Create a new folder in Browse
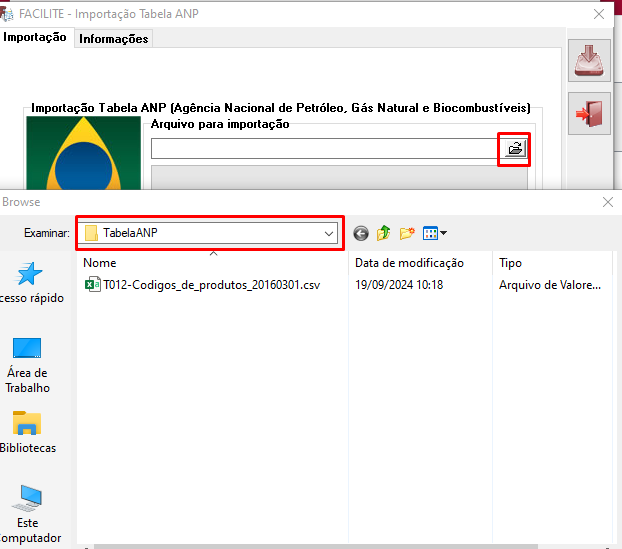622x549 pixels. [x=407, y=233]
